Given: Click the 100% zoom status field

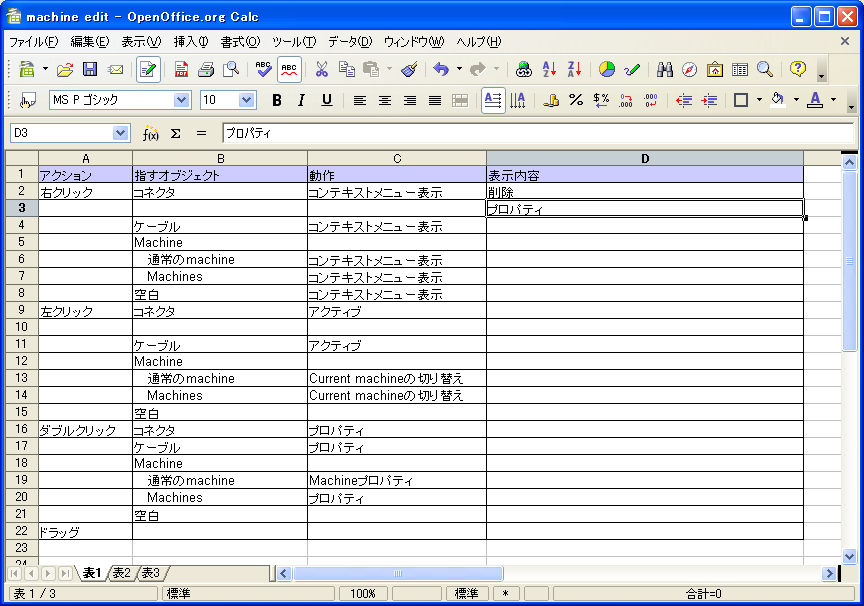Looking at the screenshot, I should [x=364, y=594].
